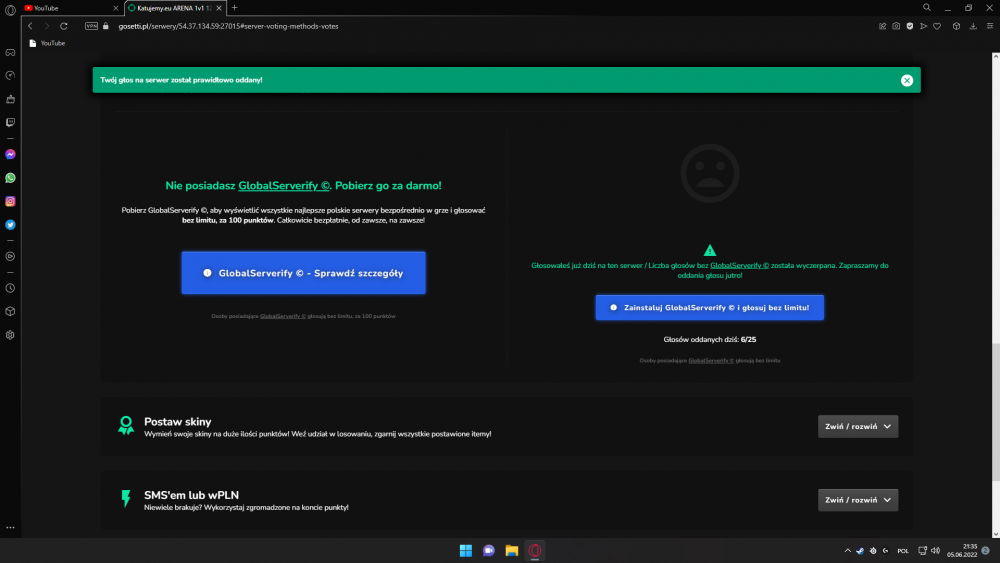Follow GlobalServerify link in green warning text
Viewport: 1000px width, 563px height.
click(739, 265)
